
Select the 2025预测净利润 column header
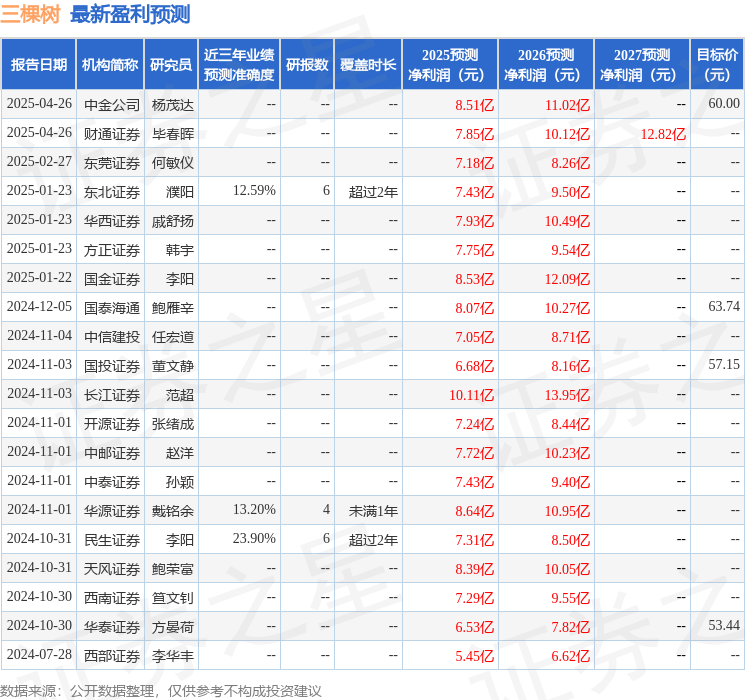pyautogui.click(x=449, y=65)
